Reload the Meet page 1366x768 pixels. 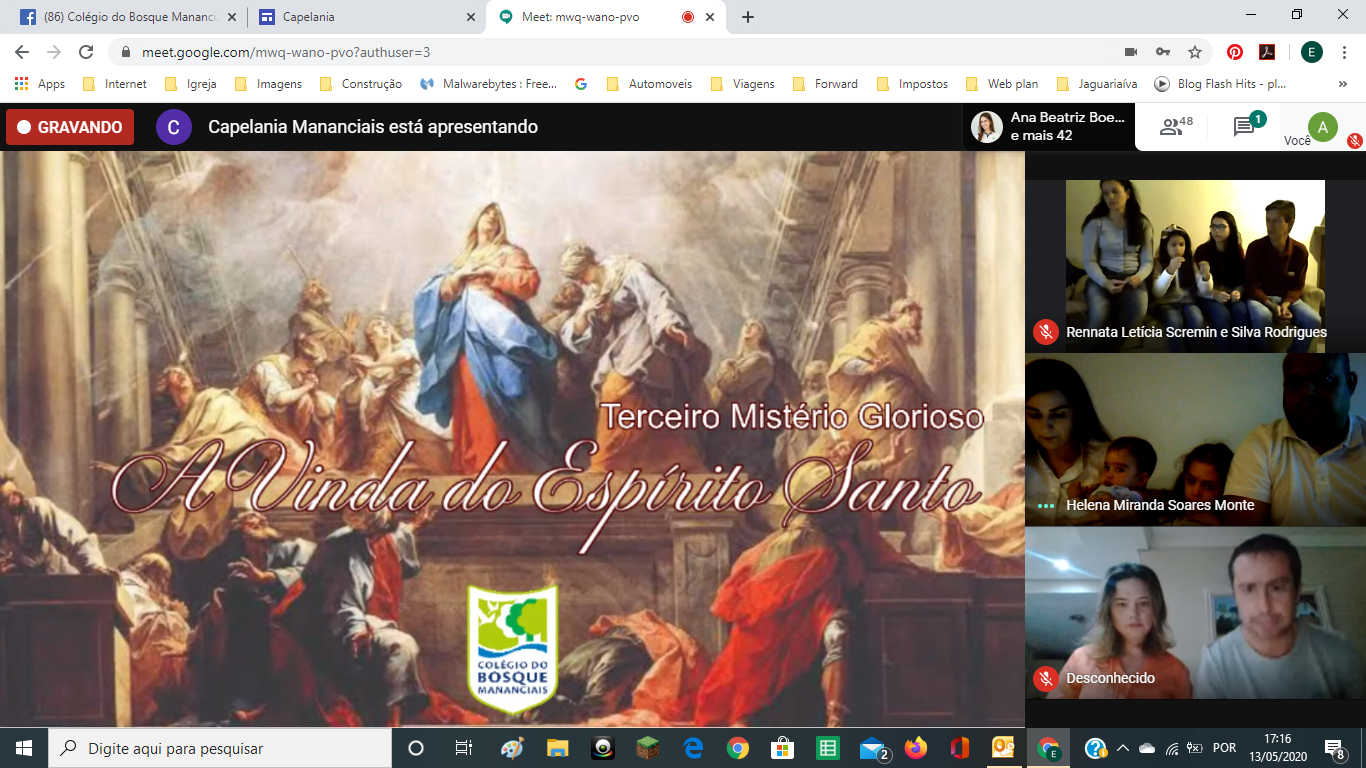click(x=86, y=52)
